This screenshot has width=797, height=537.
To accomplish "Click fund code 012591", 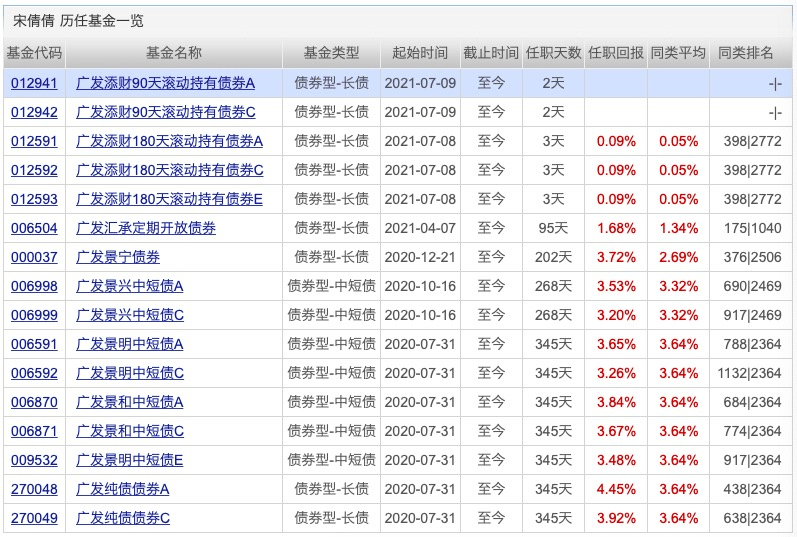I will click(x=34, y=141).
